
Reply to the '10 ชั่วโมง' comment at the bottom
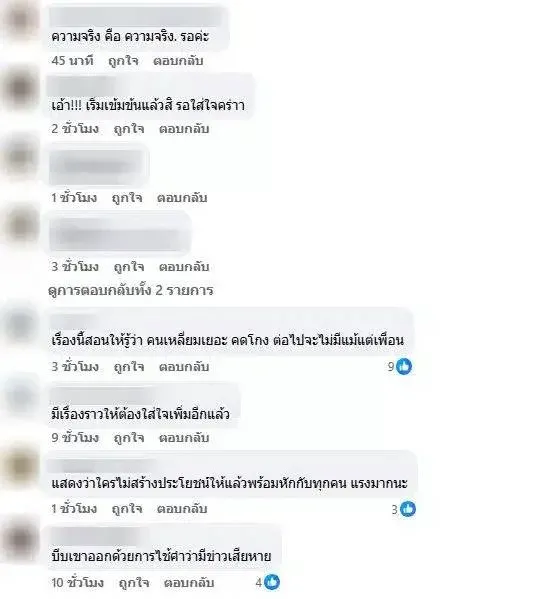[189, 583]
